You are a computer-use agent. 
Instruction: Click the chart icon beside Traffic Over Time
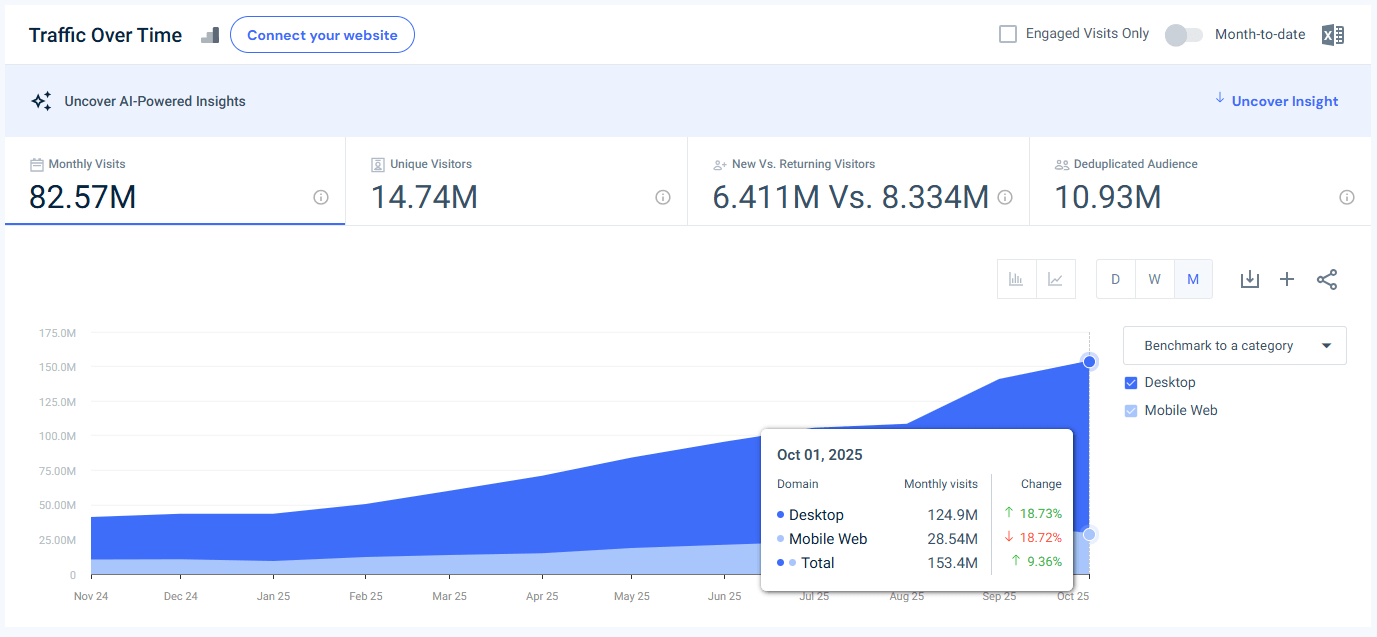(x=209, y=34)
